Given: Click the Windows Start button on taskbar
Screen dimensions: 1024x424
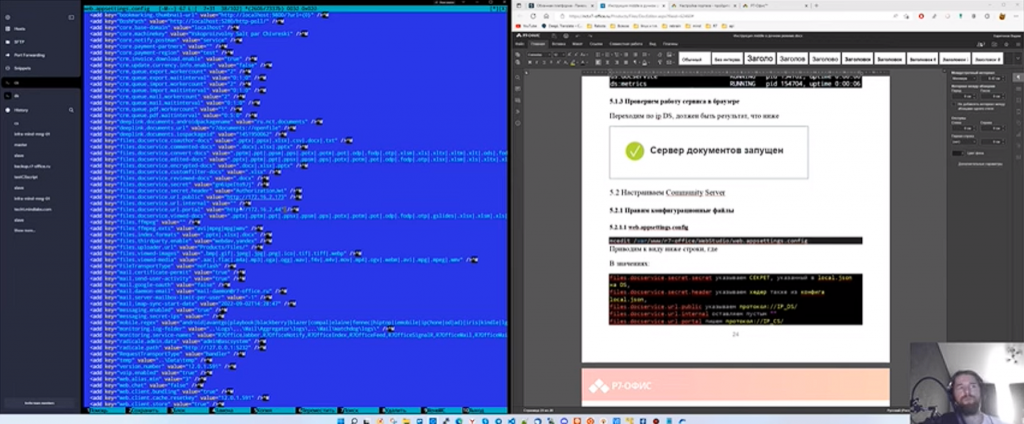Looking at the screenshot, I should (343, 418).
